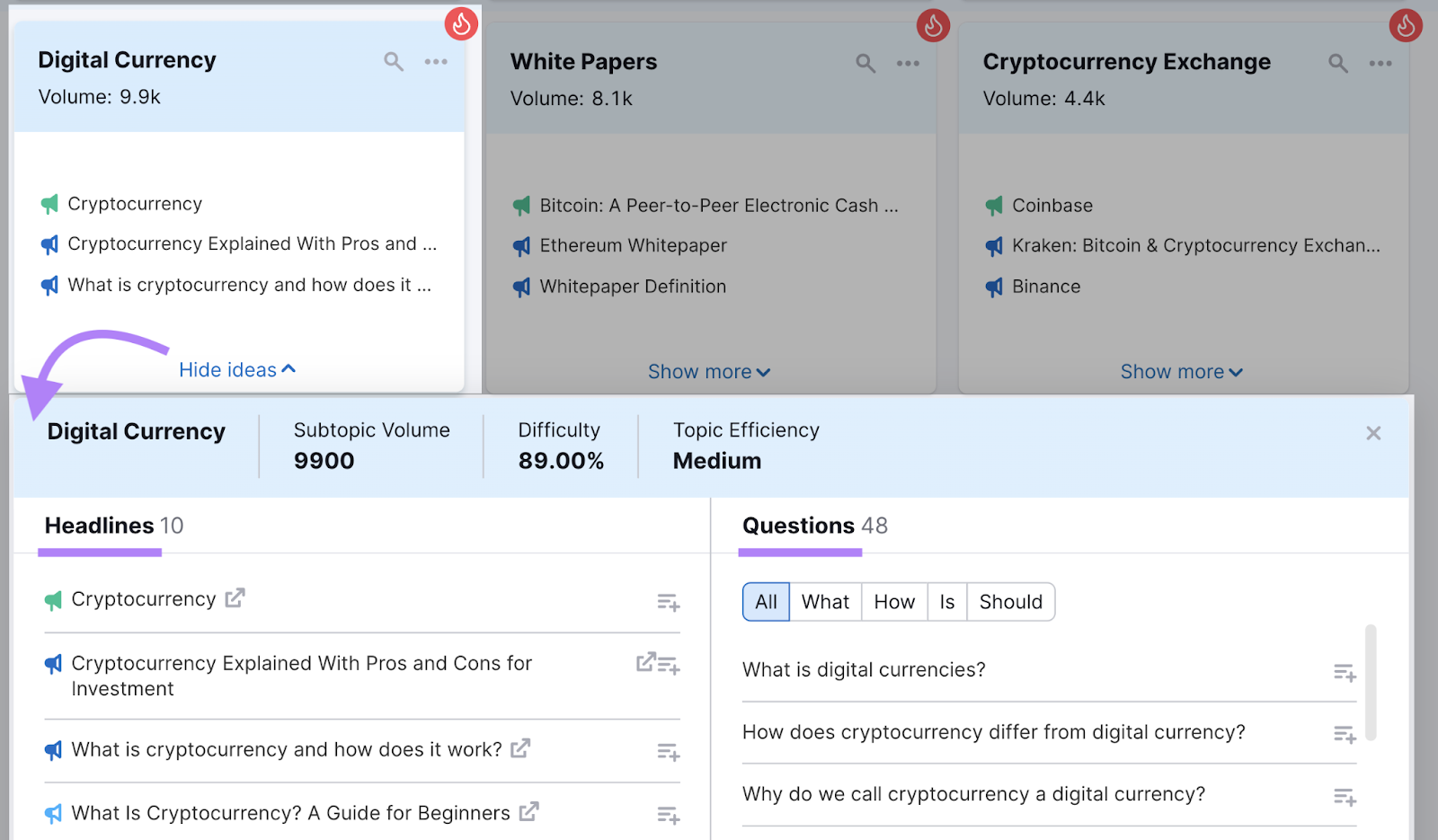The width and height of the screenshot is (1438, 840).
Task: Add 'What is digital currencies?' question to list
Action: tap(1345, 672)
